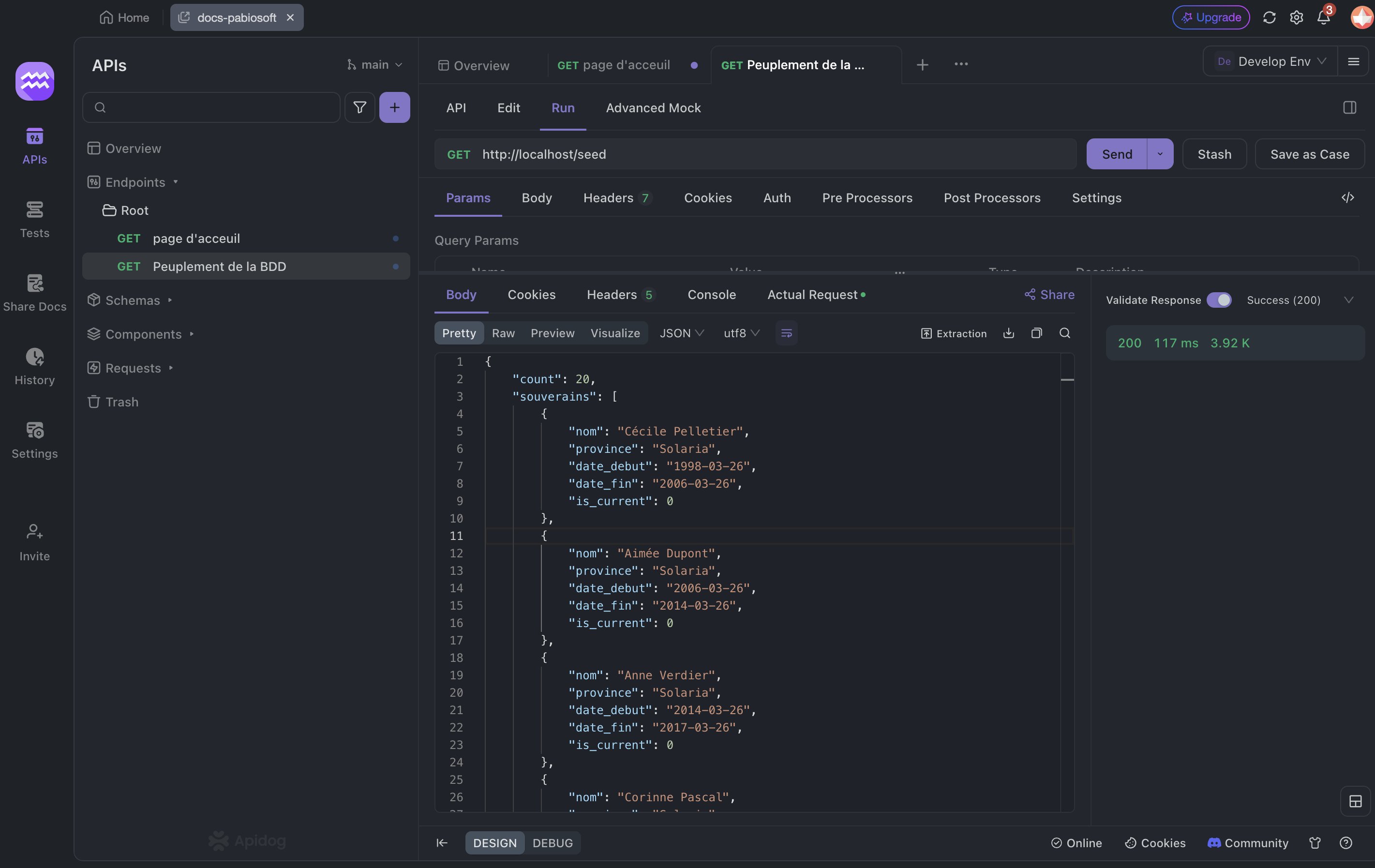Toggle word wrap in response viewer

(x=786, y=333)
